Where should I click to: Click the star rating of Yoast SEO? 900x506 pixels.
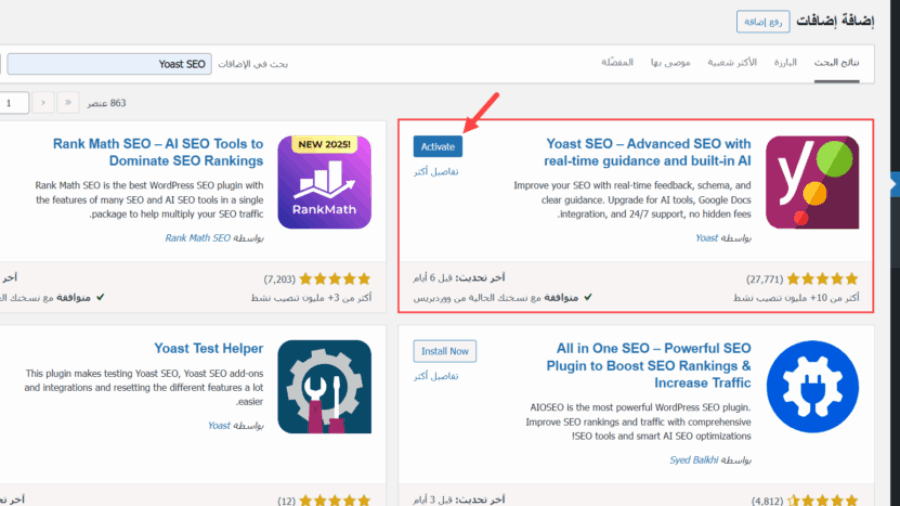pyautogui.click(x=824, y=279)
